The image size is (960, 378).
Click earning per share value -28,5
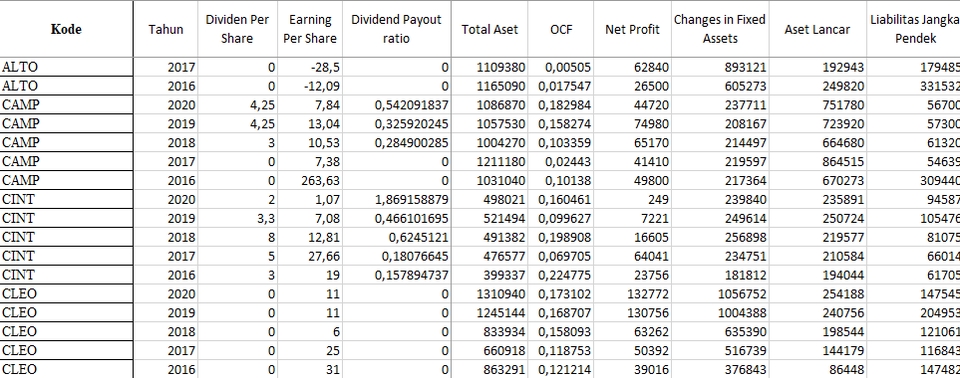coord(310,67)
